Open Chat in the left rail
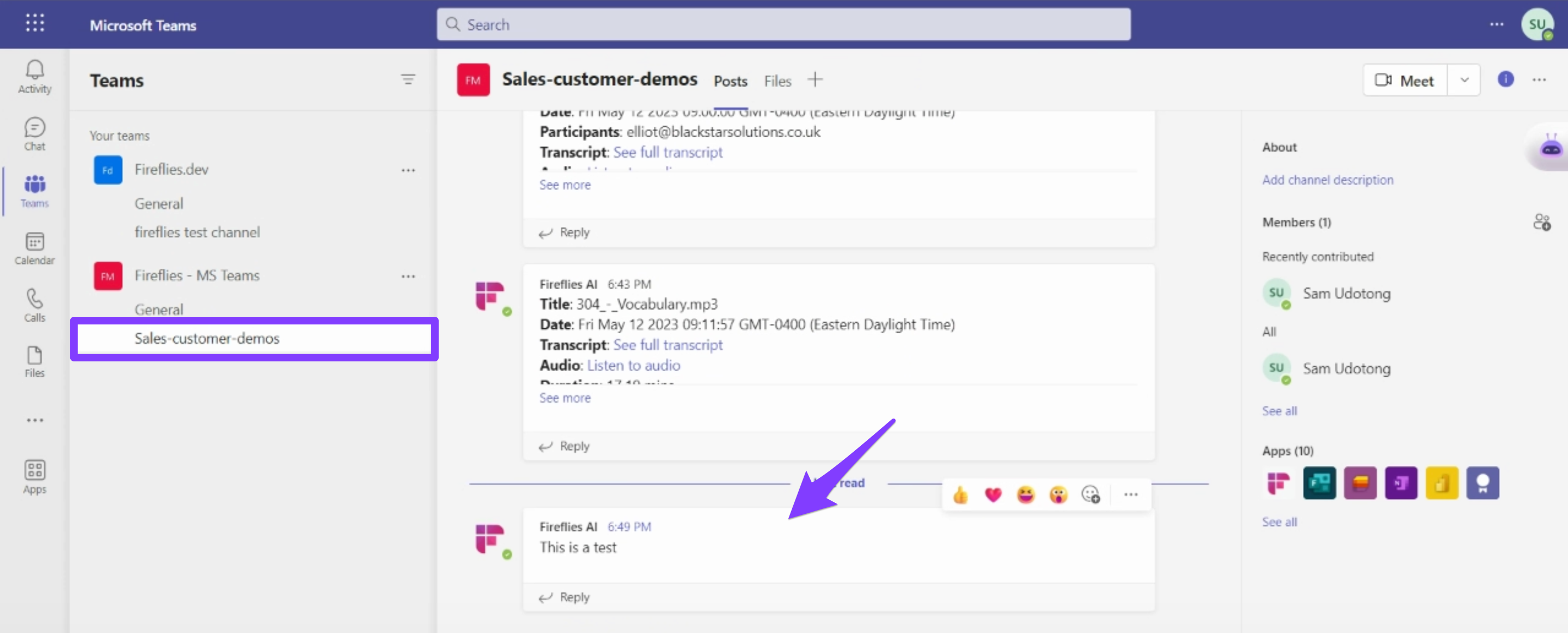The height and width of the screenshot is (633, 1568). point(35,134)
